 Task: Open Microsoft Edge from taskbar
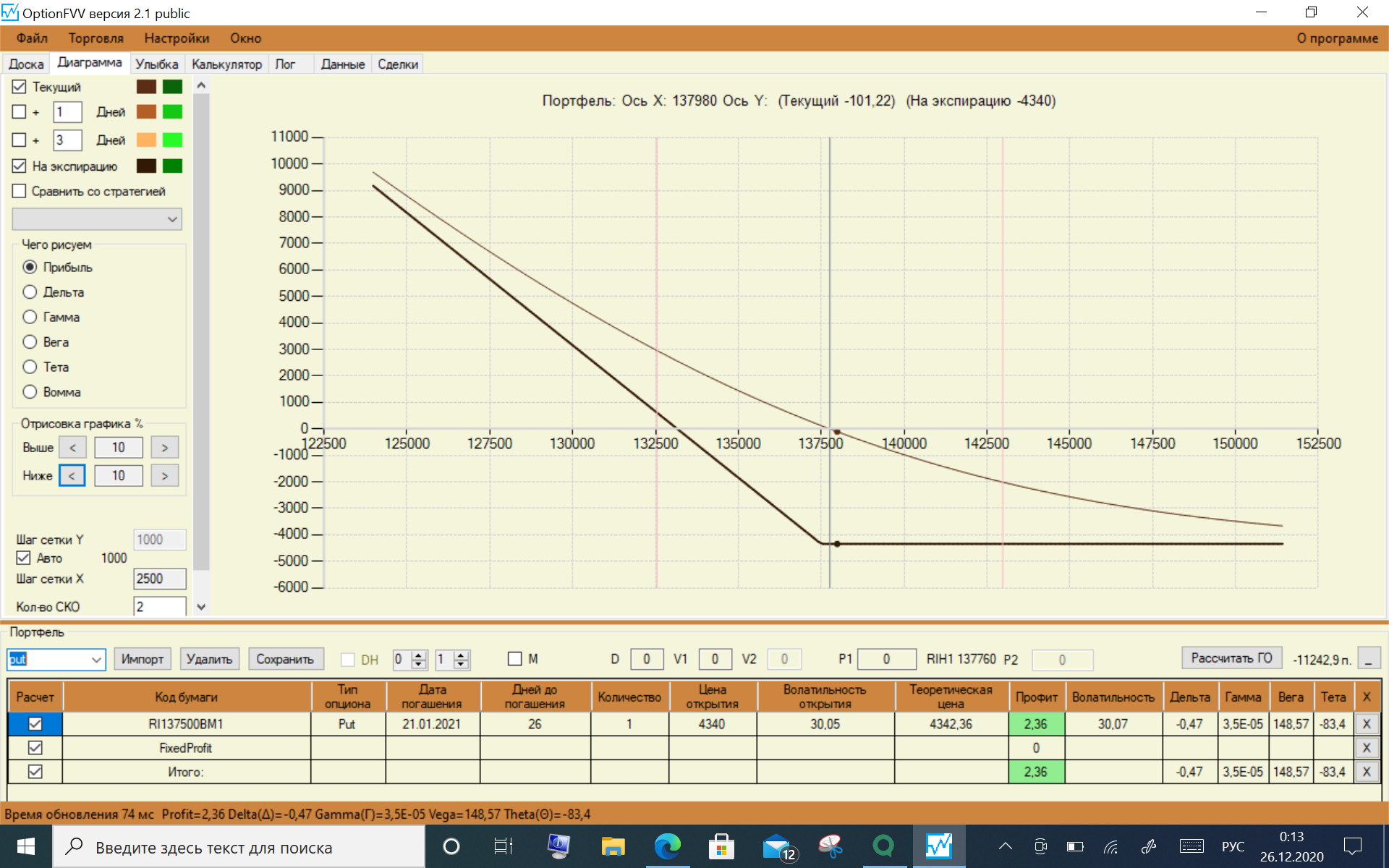coord(667,846)
